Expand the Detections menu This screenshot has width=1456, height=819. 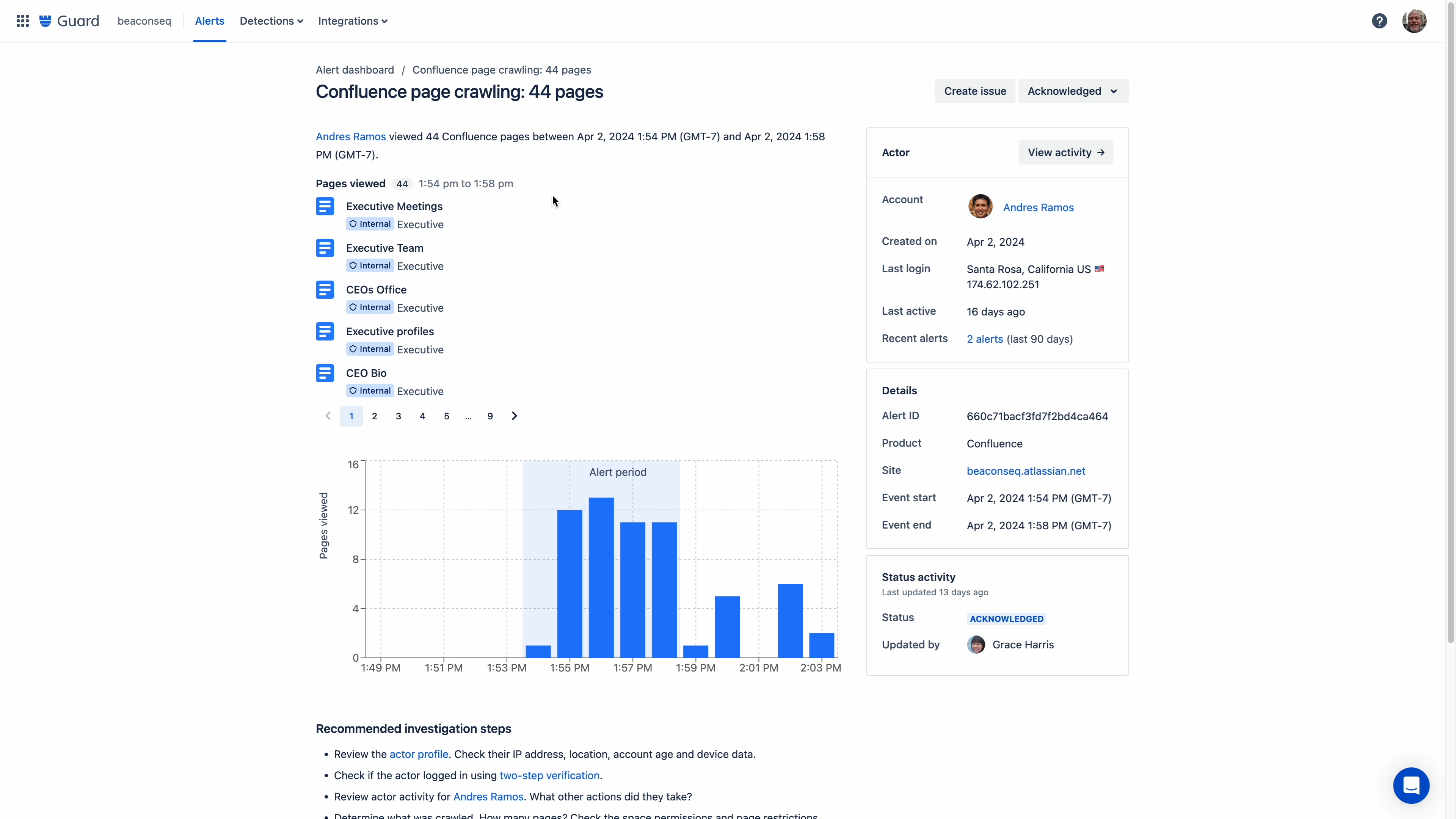(x=271, y=21)
